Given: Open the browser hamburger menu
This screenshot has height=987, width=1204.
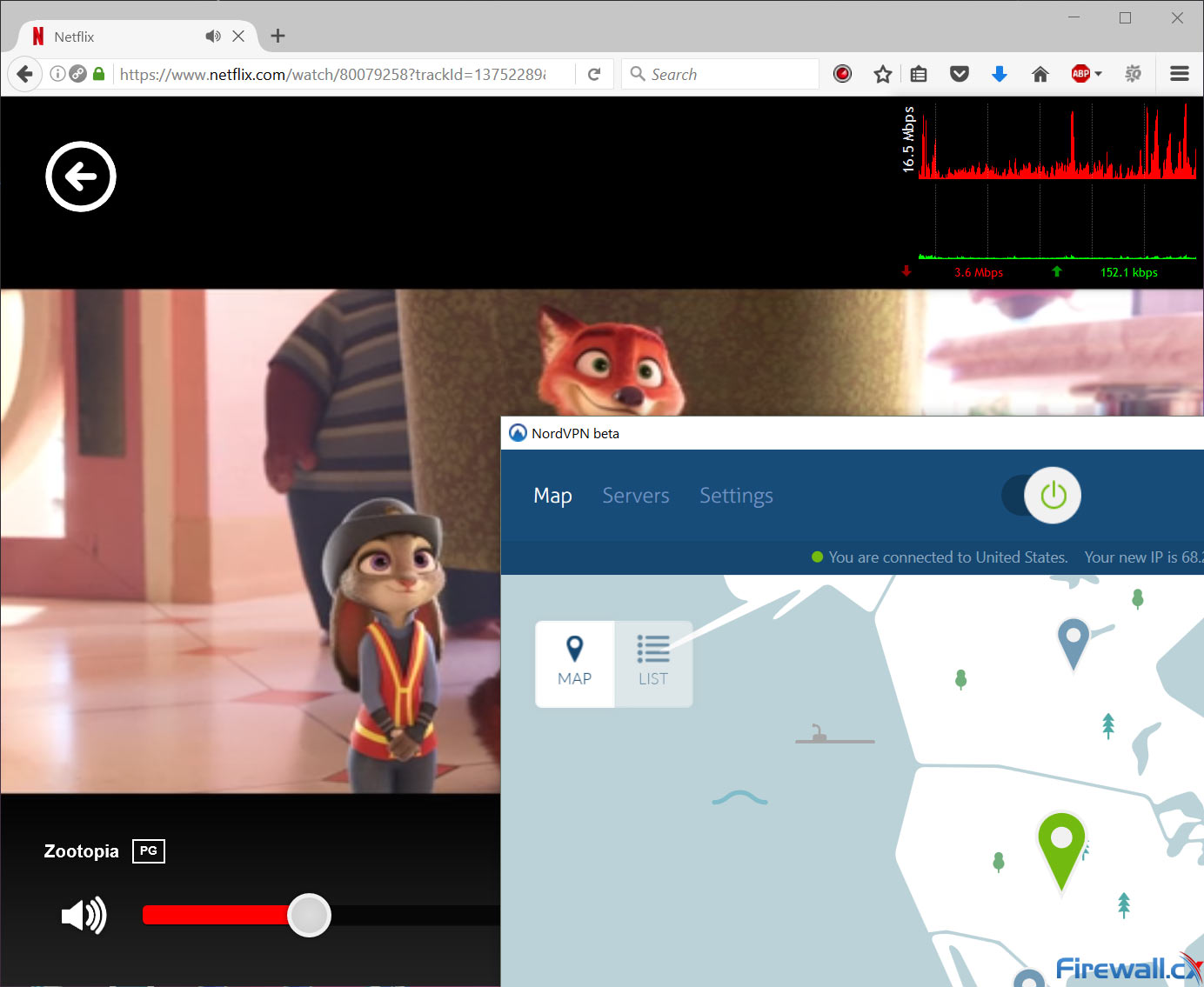Looking at the screenshot, I should (x=1180, y=74).
